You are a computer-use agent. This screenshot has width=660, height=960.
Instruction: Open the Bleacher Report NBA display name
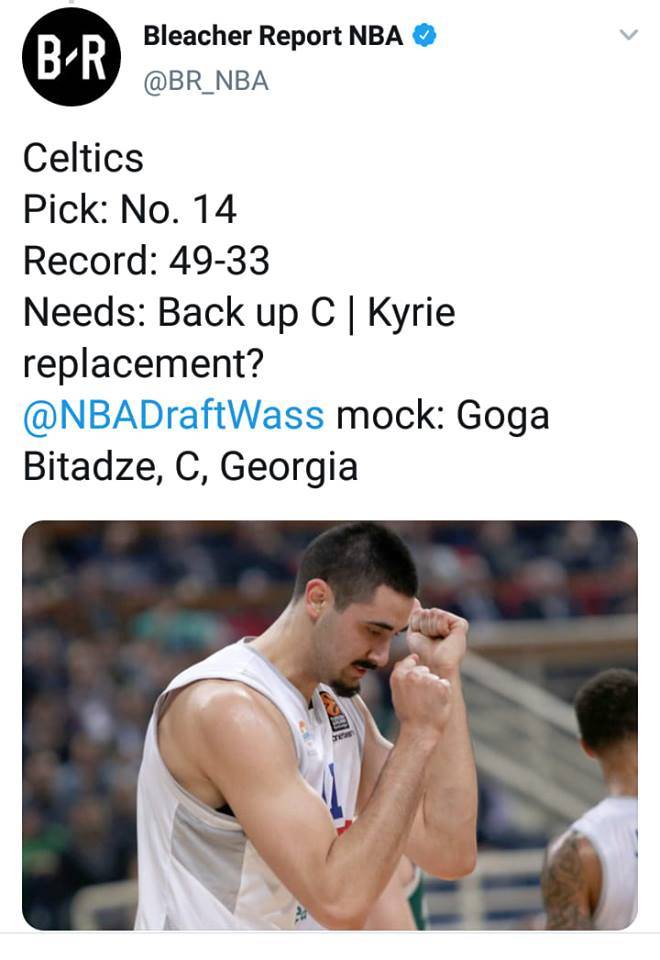point(273,37)
